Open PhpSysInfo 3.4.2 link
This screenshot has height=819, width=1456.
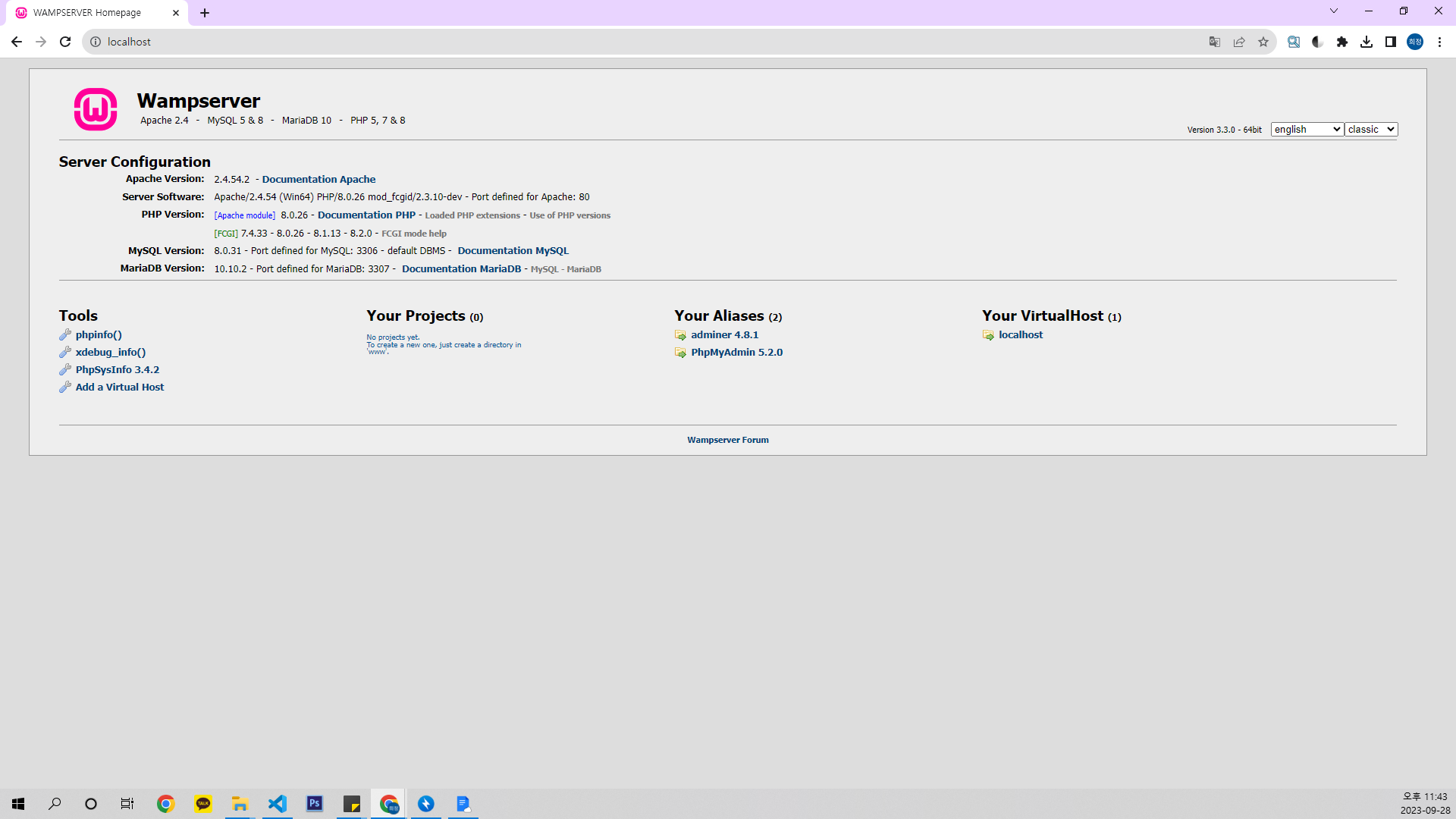click(118, 369)
